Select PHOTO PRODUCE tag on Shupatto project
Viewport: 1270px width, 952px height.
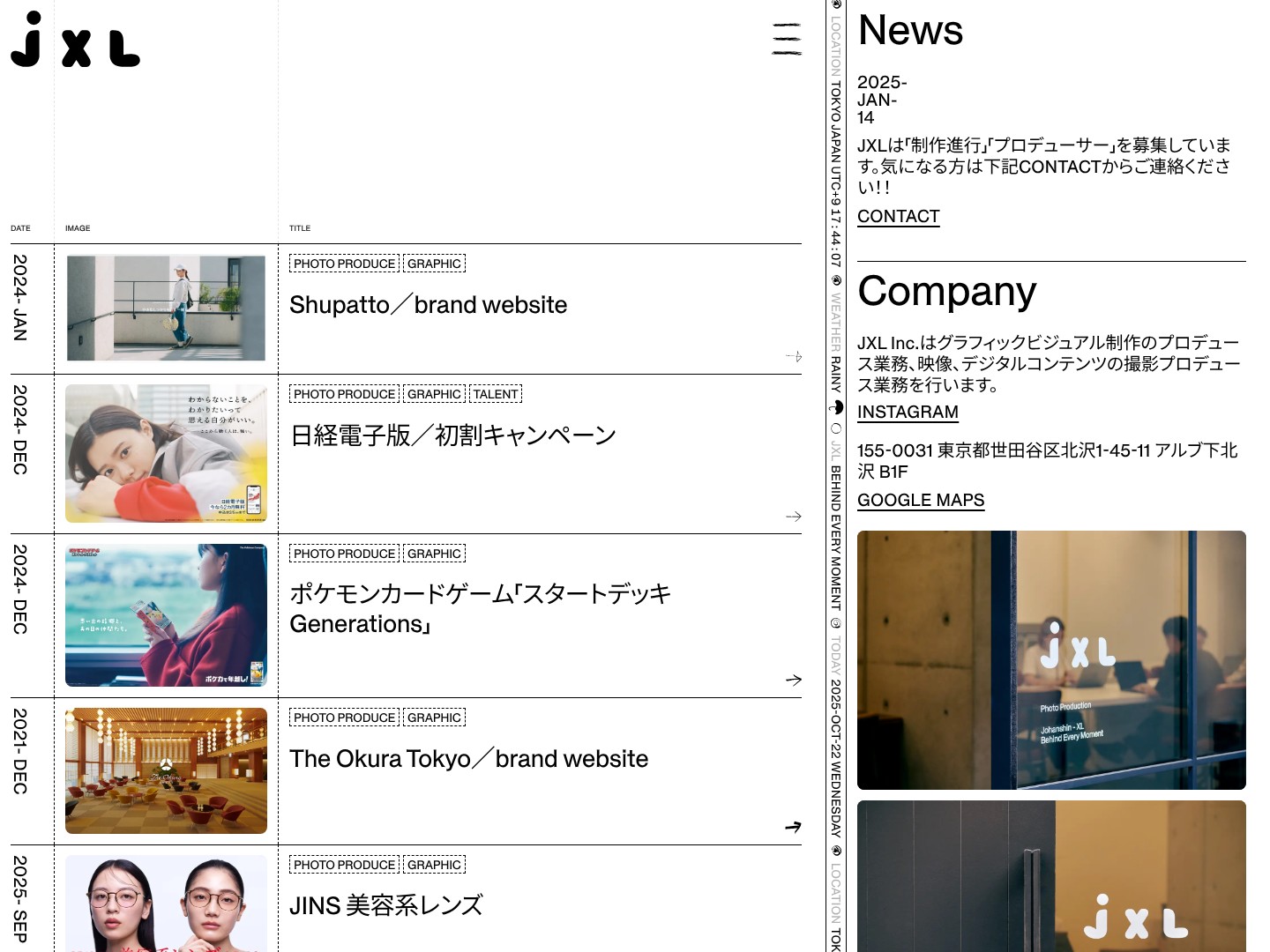coord(344,264)
